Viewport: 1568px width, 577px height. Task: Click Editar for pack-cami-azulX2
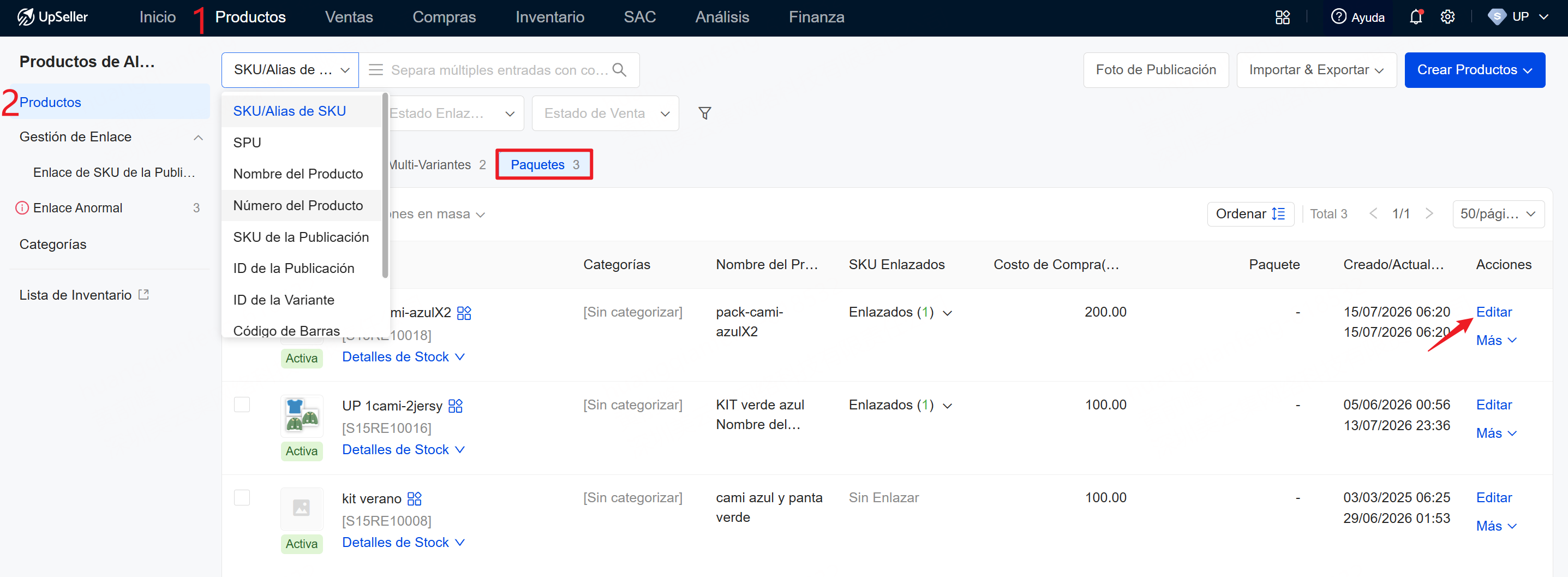(1494, 312)
